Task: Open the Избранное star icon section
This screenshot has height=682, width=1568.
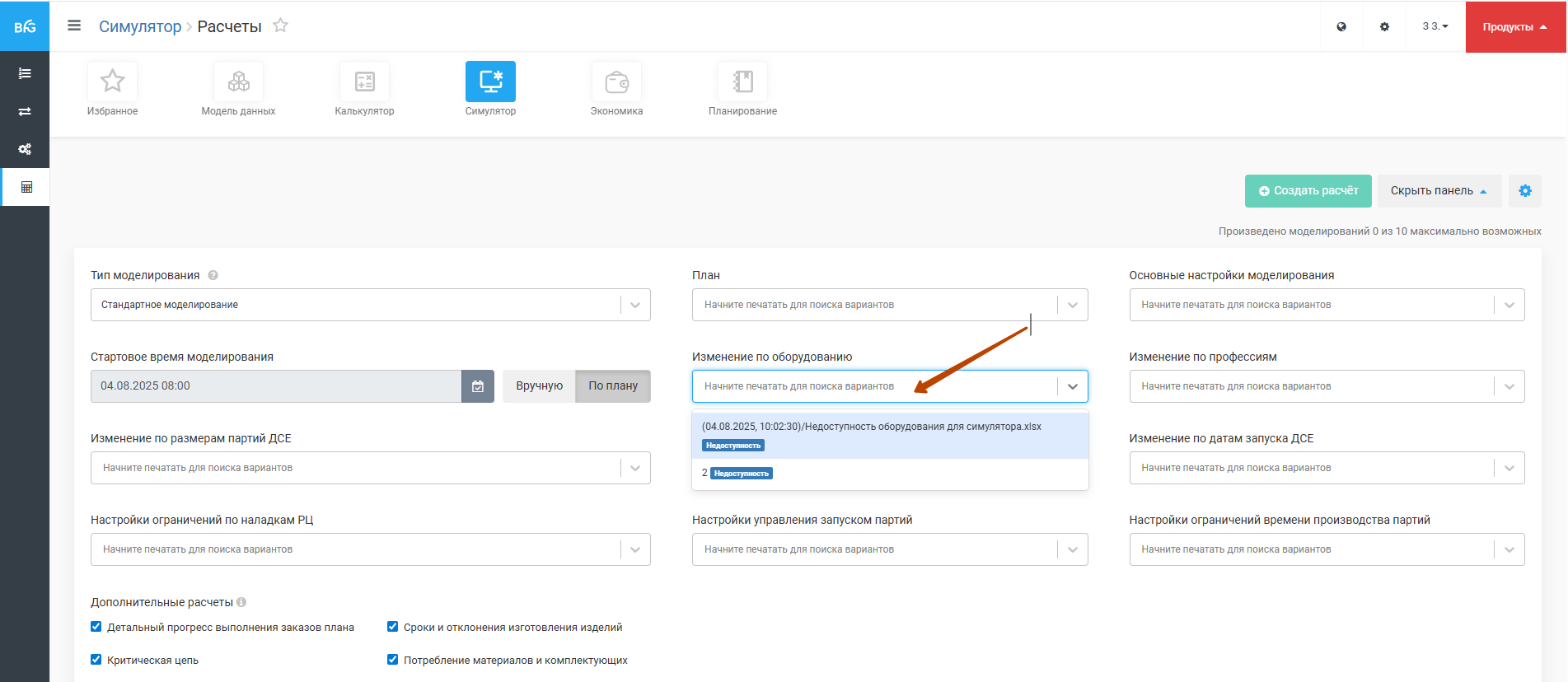Action: (x=112, y=82)
